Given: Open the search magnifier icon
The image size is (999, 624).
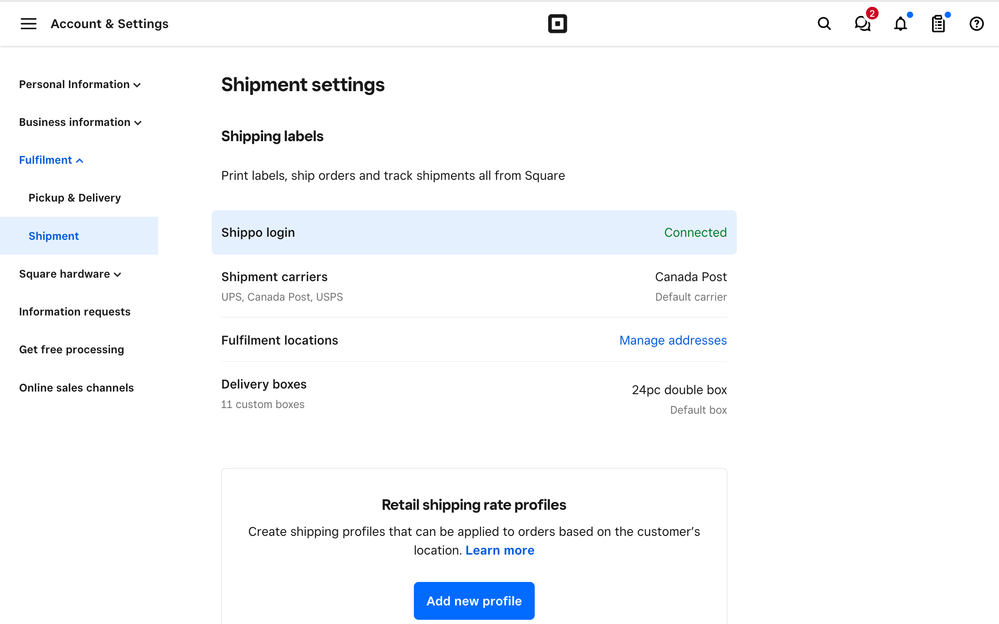Looking at the screenshot, I should click(824, 24).
